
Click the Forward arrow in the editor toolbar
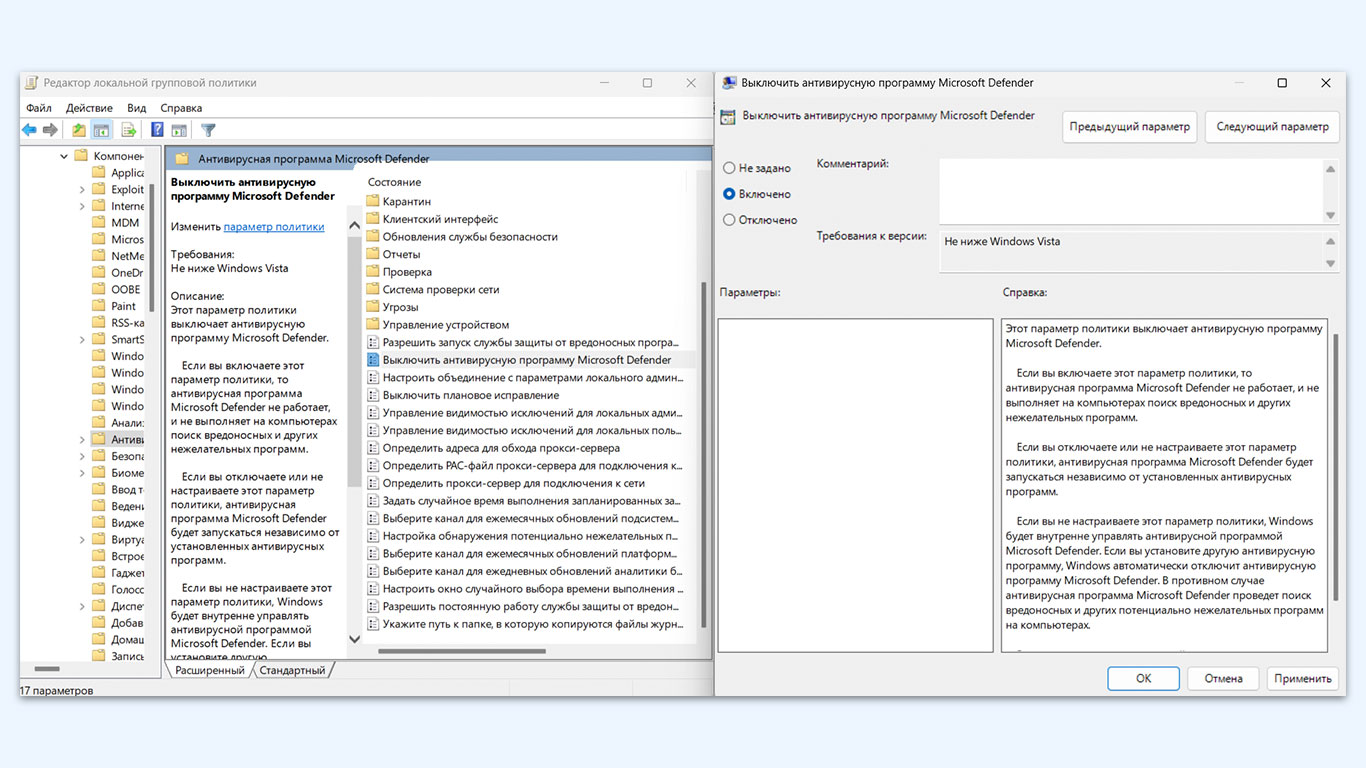(x=50, y=130)
